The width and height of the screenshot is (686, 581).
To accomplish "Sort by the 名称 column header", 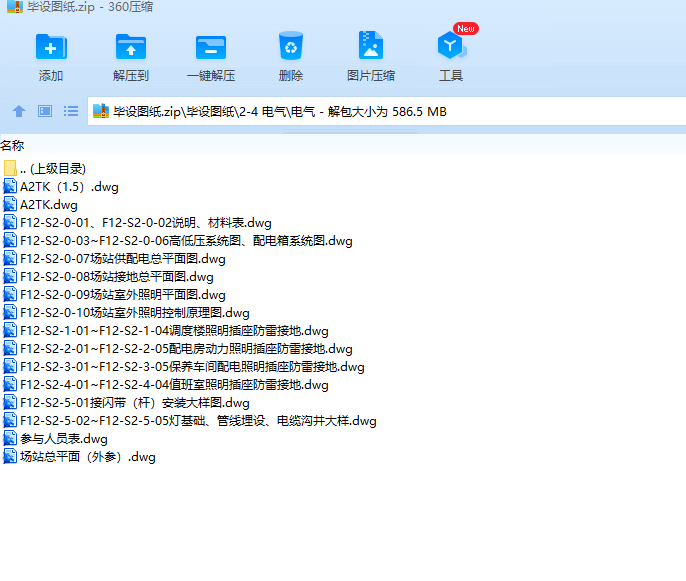I will click(x=12, y=145).
